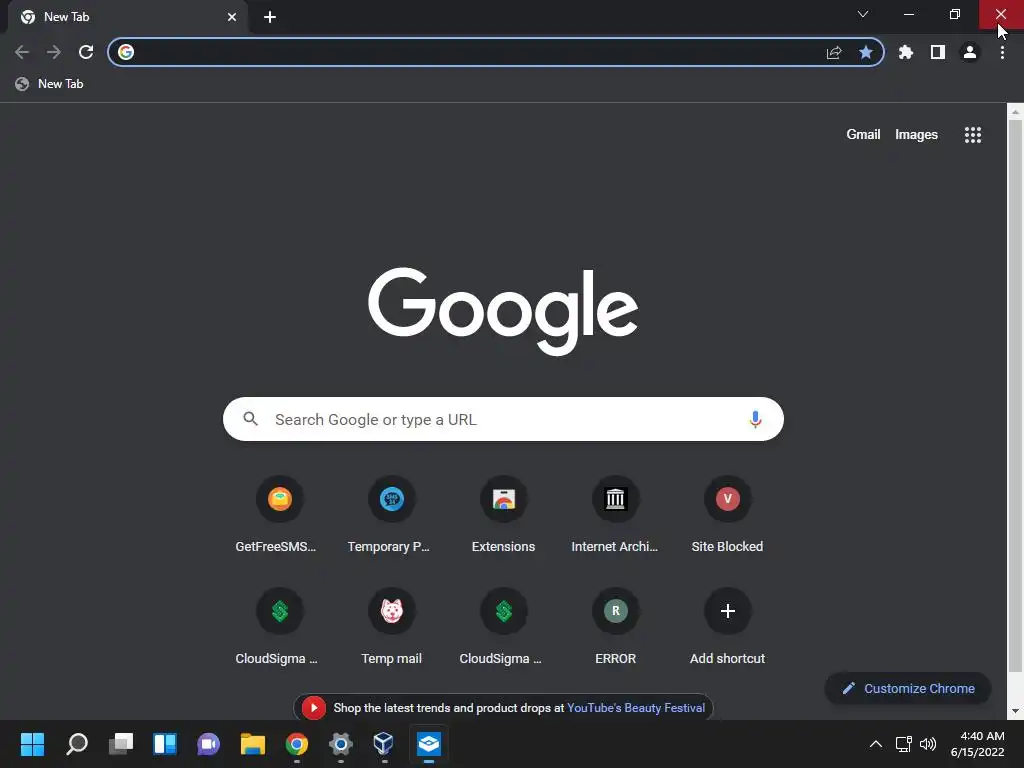This screenshot has width=1024, height=768.
Task: Click the magnifier icon in search box
Action: [251, 419]
